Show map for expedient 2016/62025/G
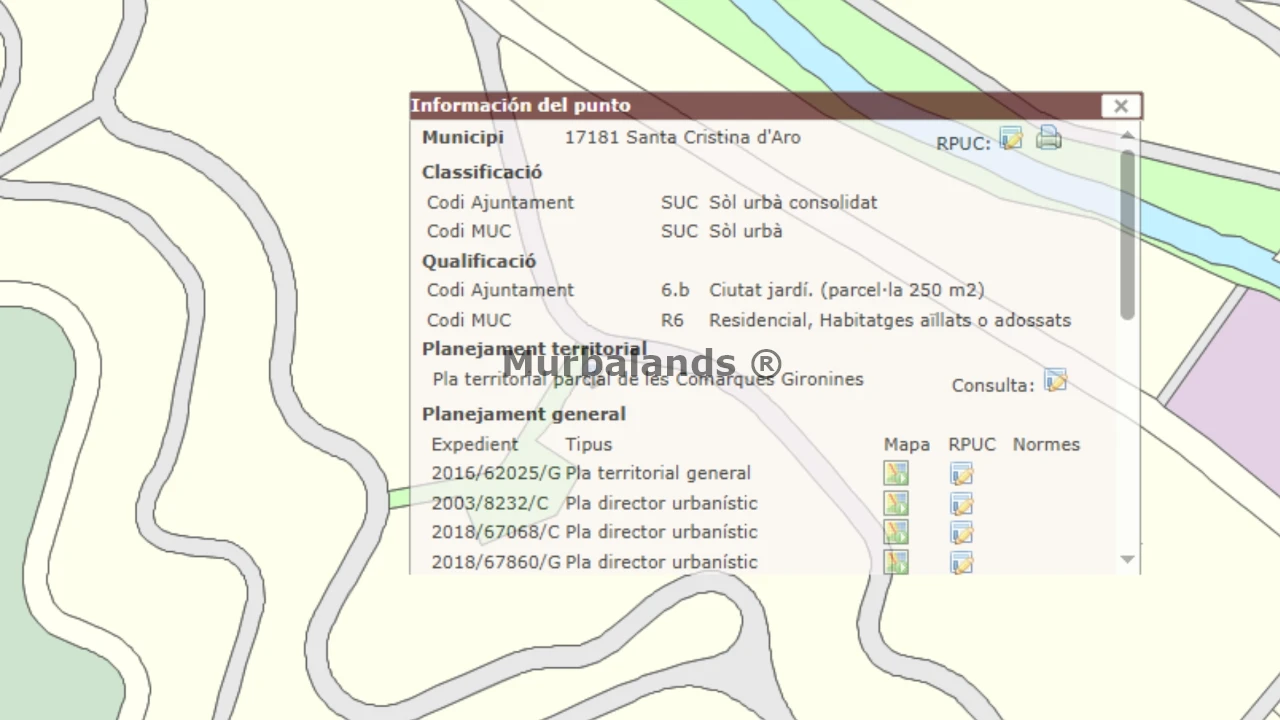This screenshot has width=1280, height=720. (x=895, y=474)
